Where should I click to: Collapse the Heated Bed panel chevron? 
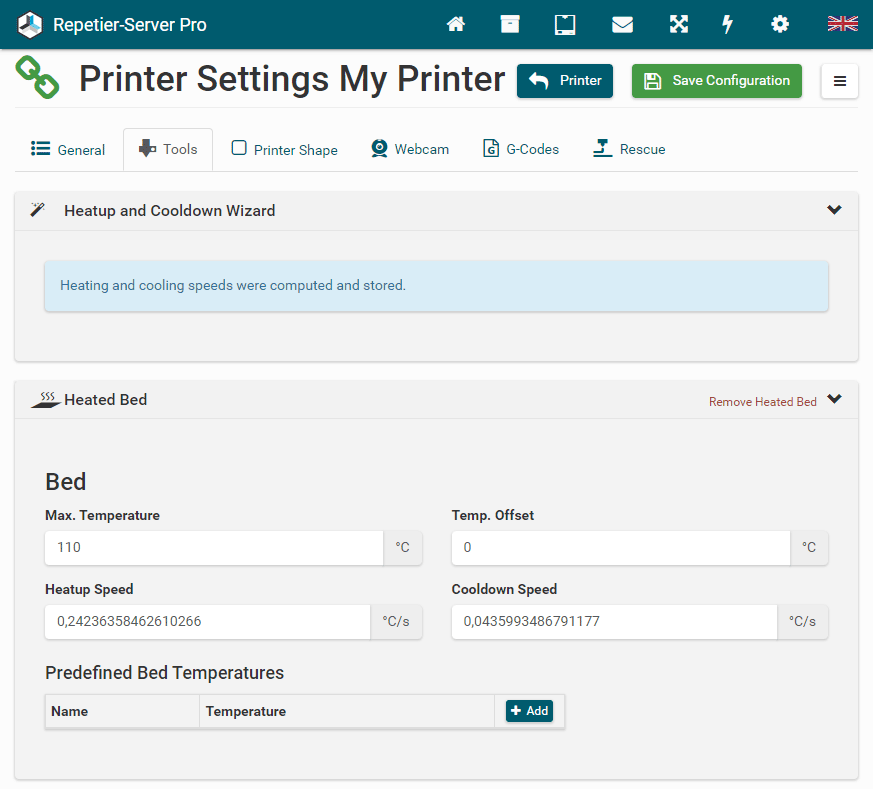click(834, 399)
